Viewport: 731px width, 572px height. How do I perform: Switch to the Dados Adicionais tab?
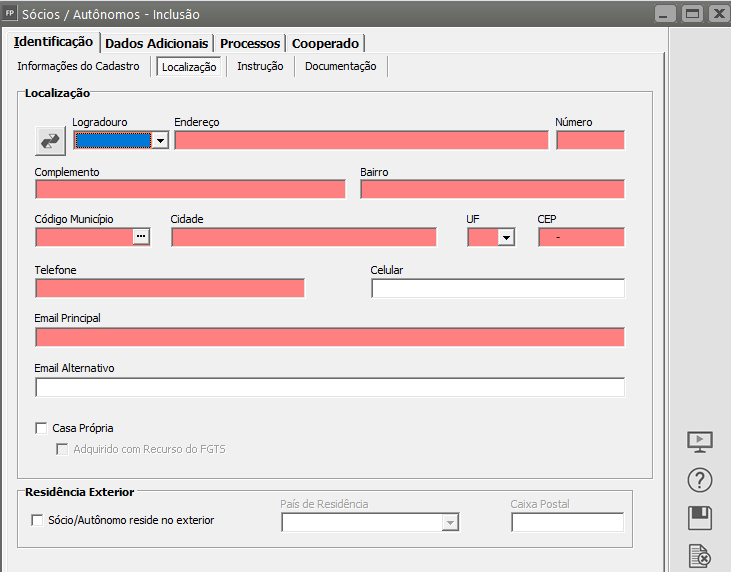click(157, 43)
